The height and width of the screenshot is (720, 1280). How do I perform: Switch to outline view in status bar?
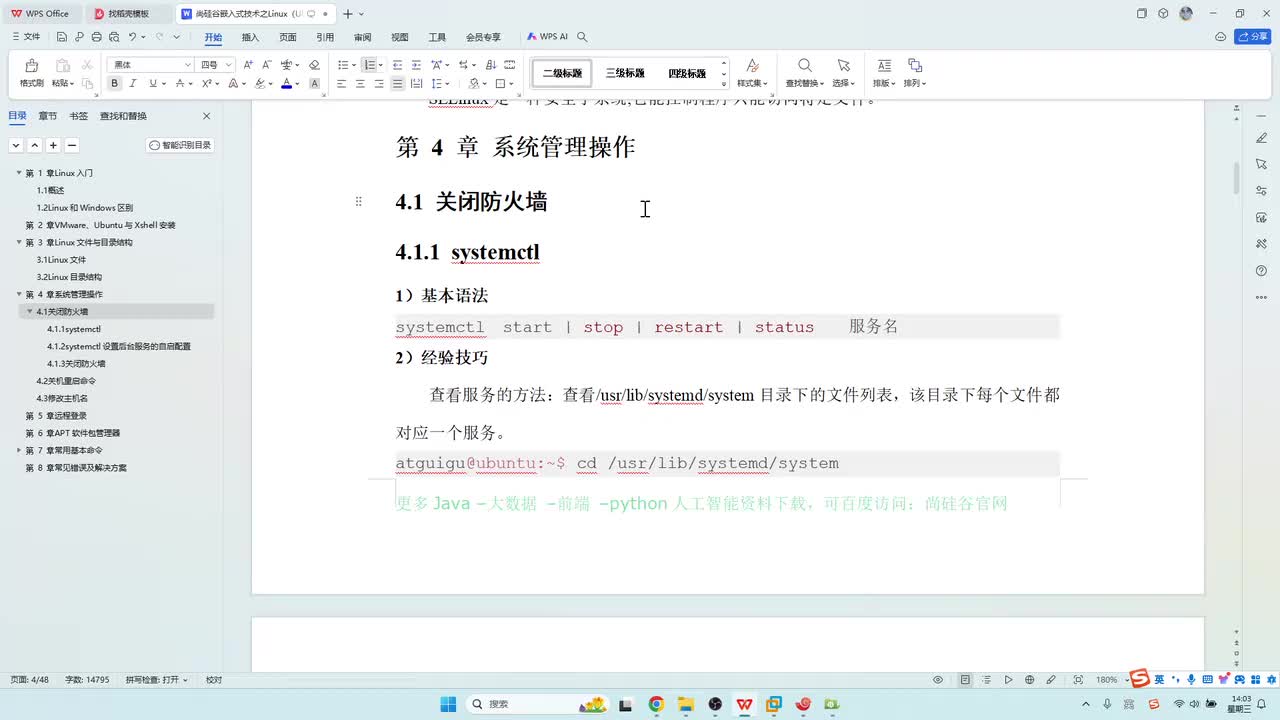pyautogui.click(x=986, y=680)
